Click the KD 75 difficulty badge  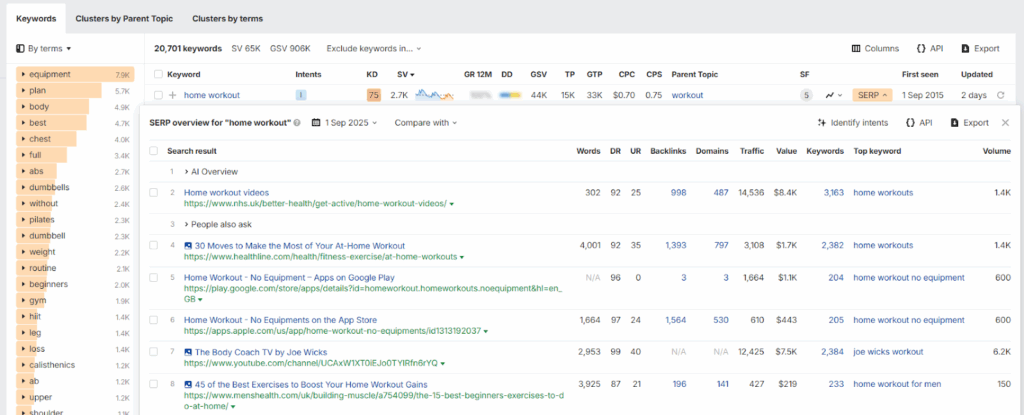374,95
